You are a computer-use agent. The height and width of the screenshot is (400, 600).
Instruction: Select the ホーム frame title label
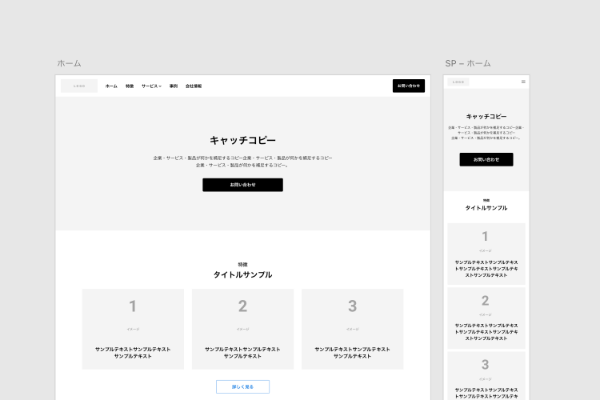click(69, 63)
